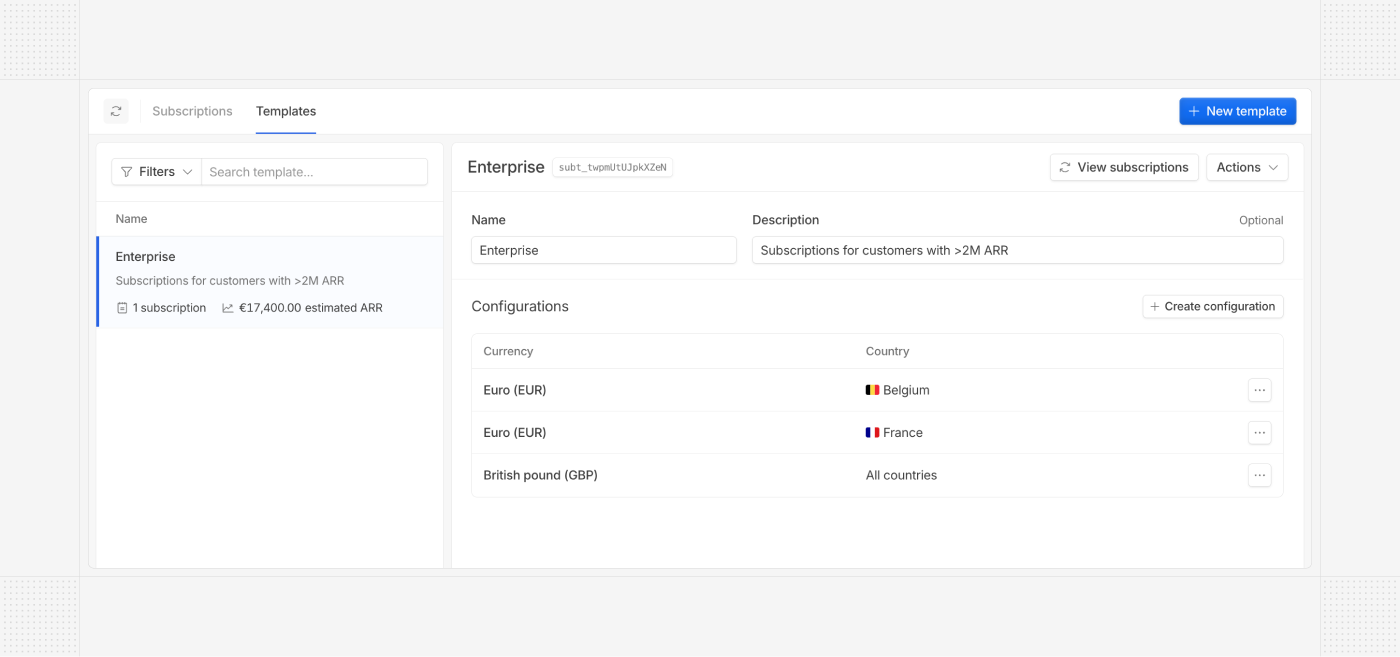1400x657 pixels.
Task: Click the estimated ARR chart icon
Action: pos(228,308)
